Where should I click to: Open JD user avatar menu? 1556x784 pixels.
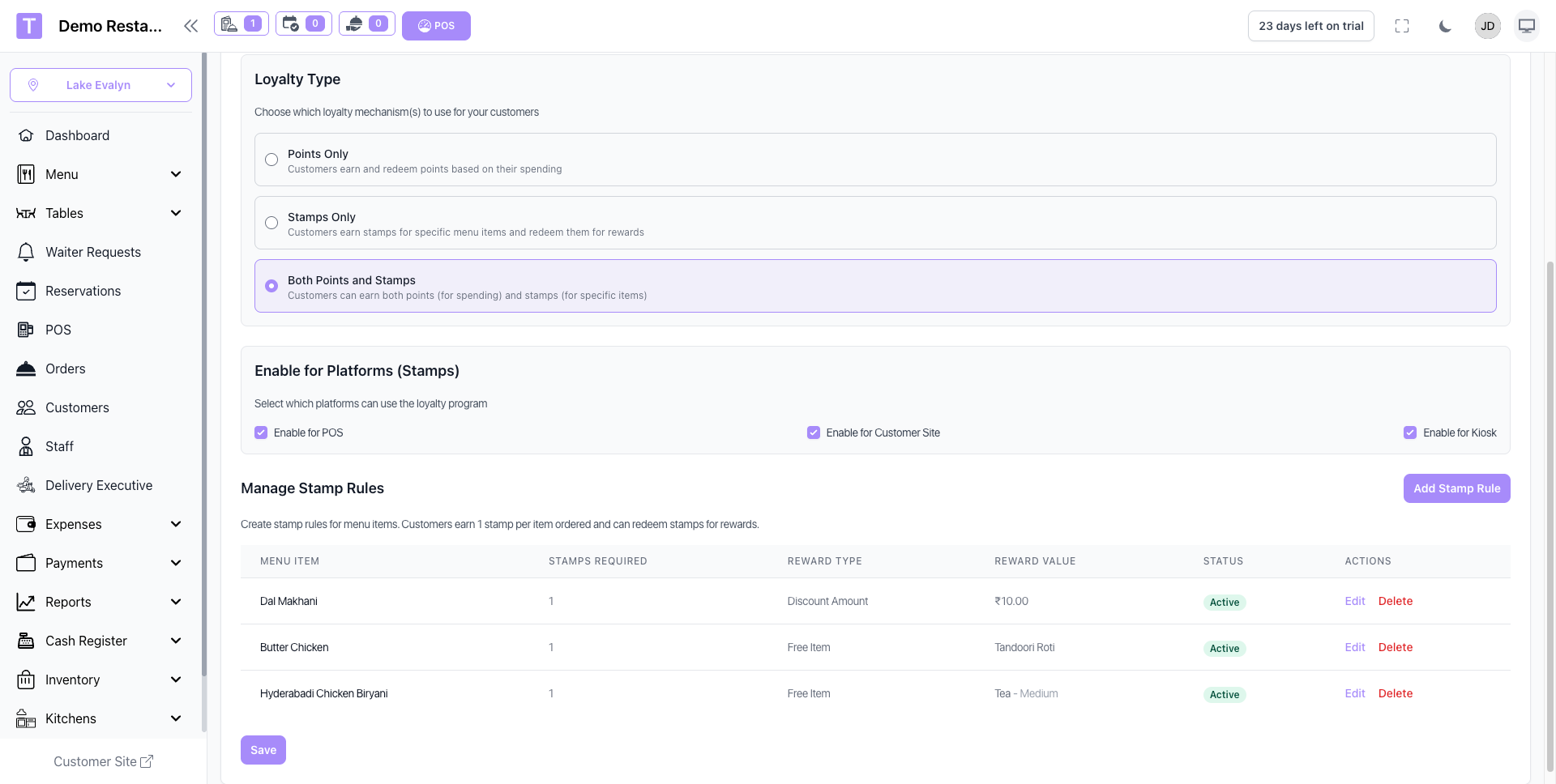(x=1488, y=26)
